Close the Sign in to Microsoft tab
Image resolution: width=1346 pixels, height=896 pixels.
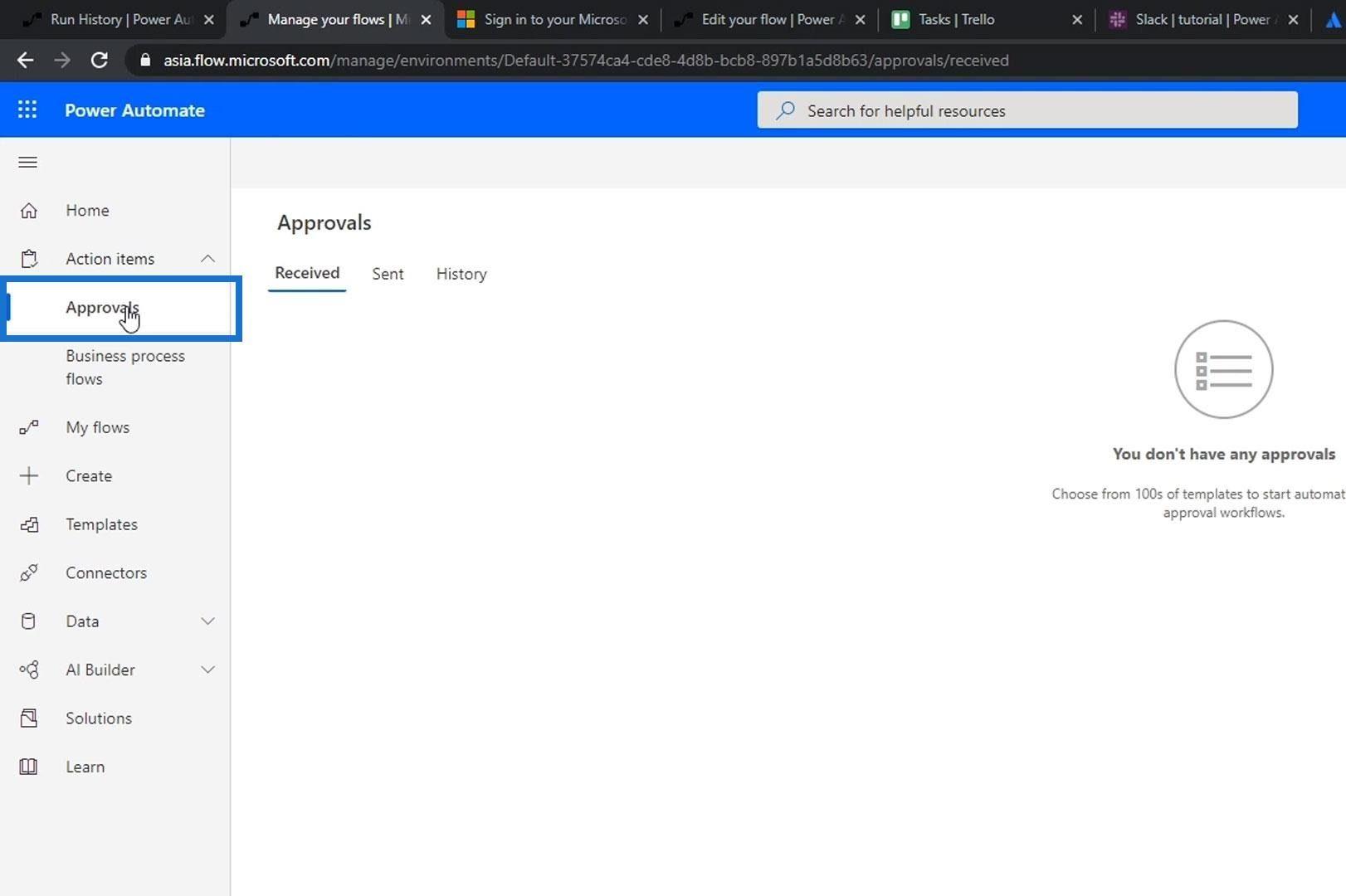click(x=643, y=19)
